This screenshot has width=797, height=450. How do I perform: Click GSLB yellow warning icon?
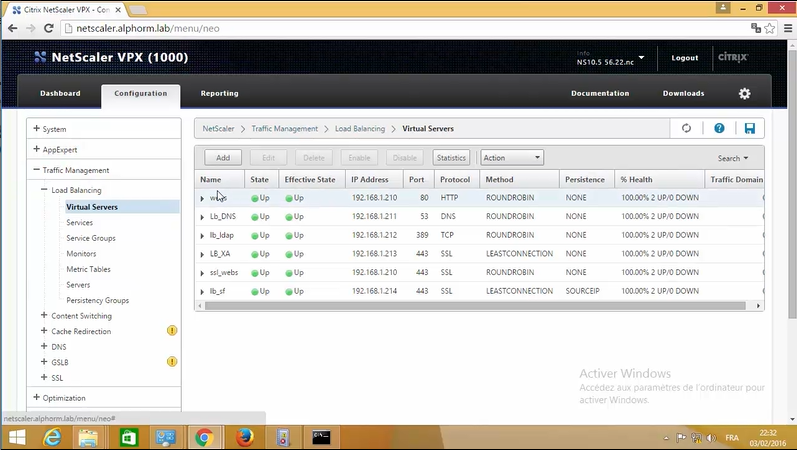click(172, 362)
